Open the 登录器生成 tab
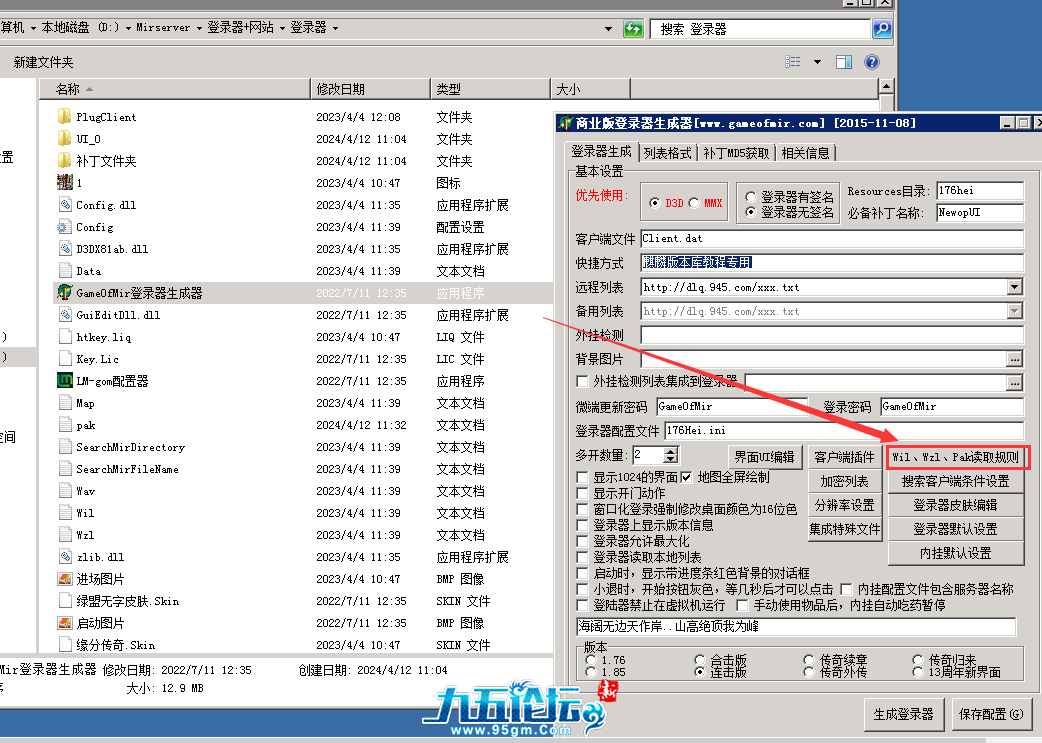 [601, 152]
